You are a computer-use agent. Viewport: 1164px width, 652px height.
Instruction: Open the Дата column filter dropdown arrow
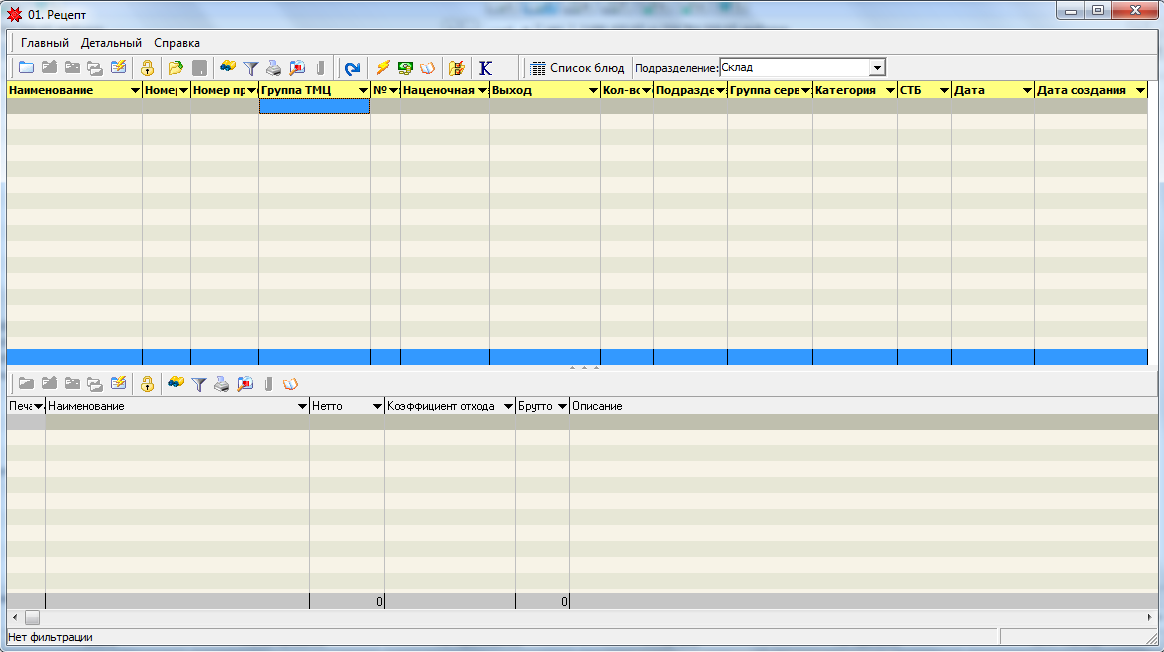coord(1026,90)
